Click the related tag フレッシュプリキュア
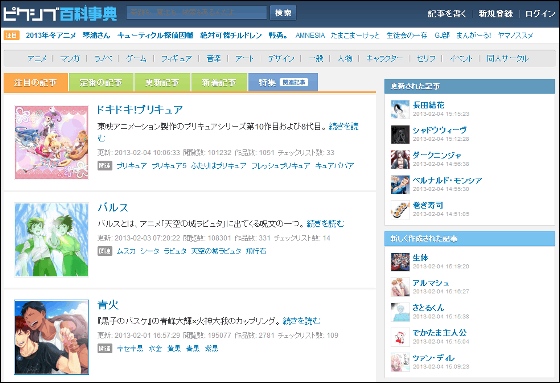Viewport: 560px width, 383px height. click(281, 165)
